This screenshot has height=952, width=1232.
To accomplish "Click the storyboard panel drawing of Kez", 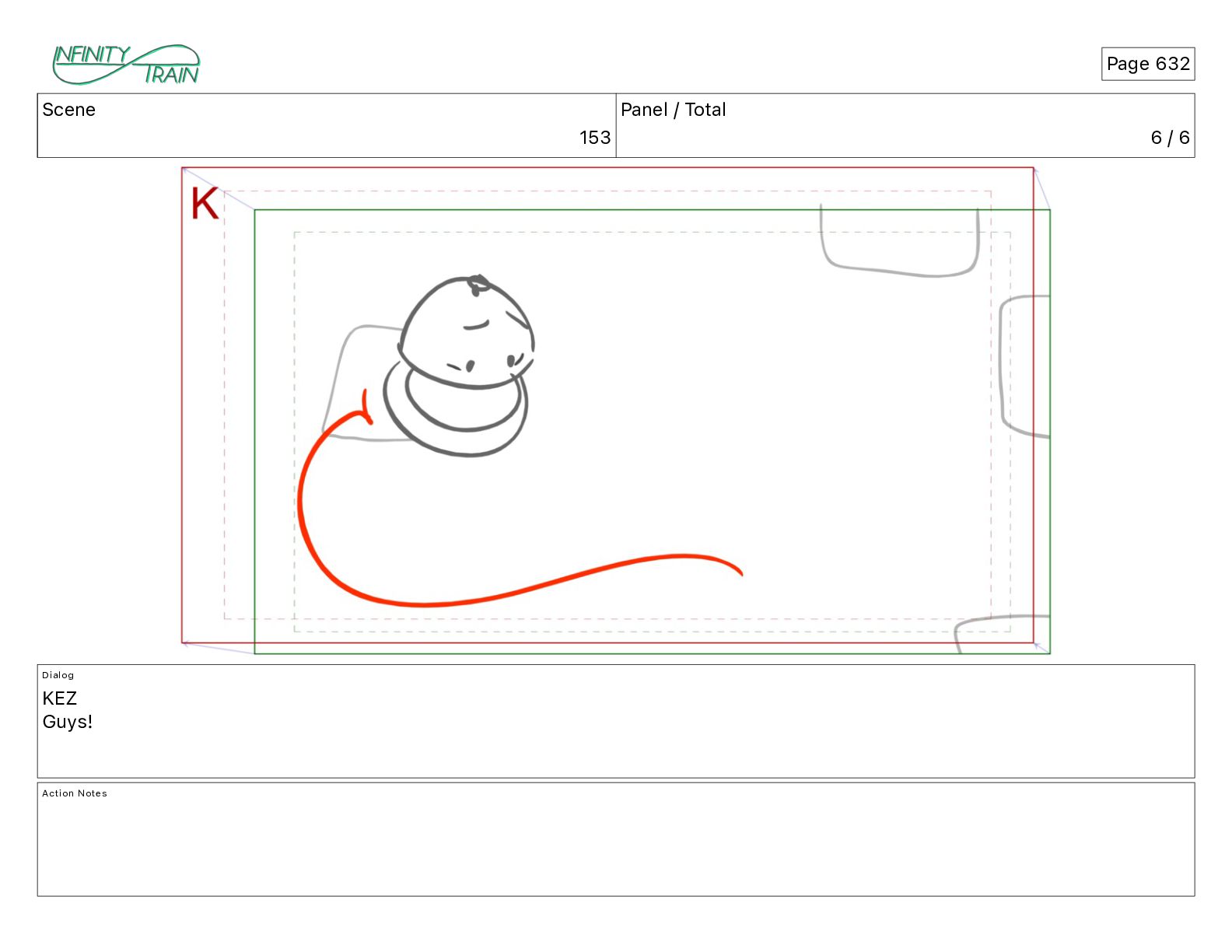I will (x=459, y=365).
